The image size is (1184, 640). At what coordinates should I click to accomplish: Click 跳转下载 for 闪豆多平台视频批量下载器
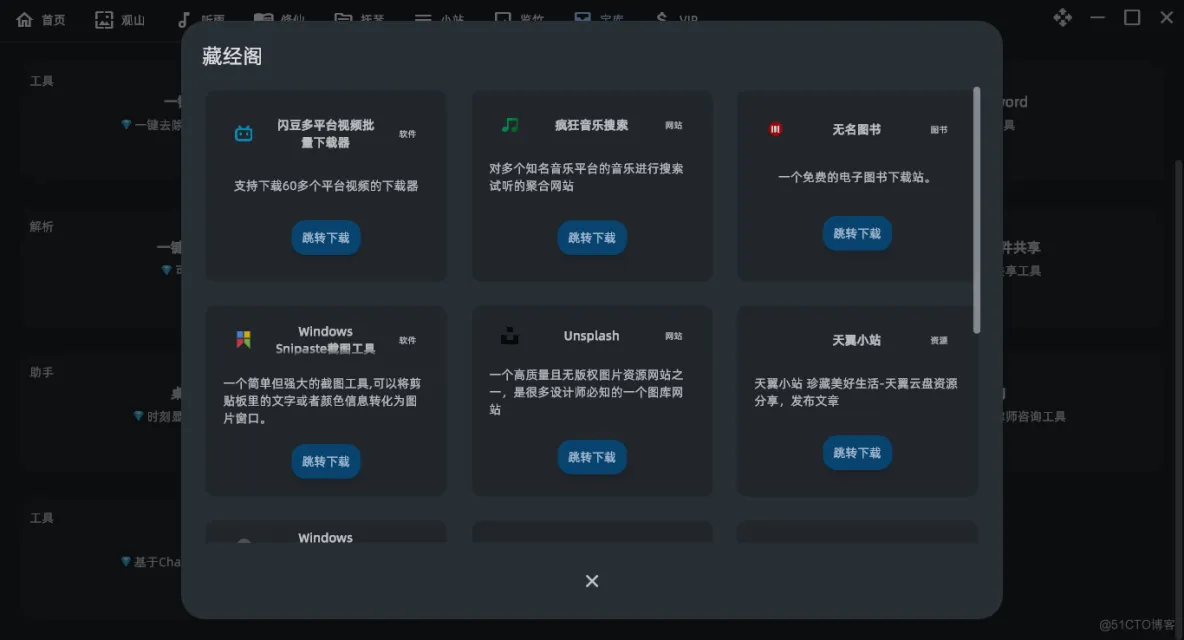[325, 238]
